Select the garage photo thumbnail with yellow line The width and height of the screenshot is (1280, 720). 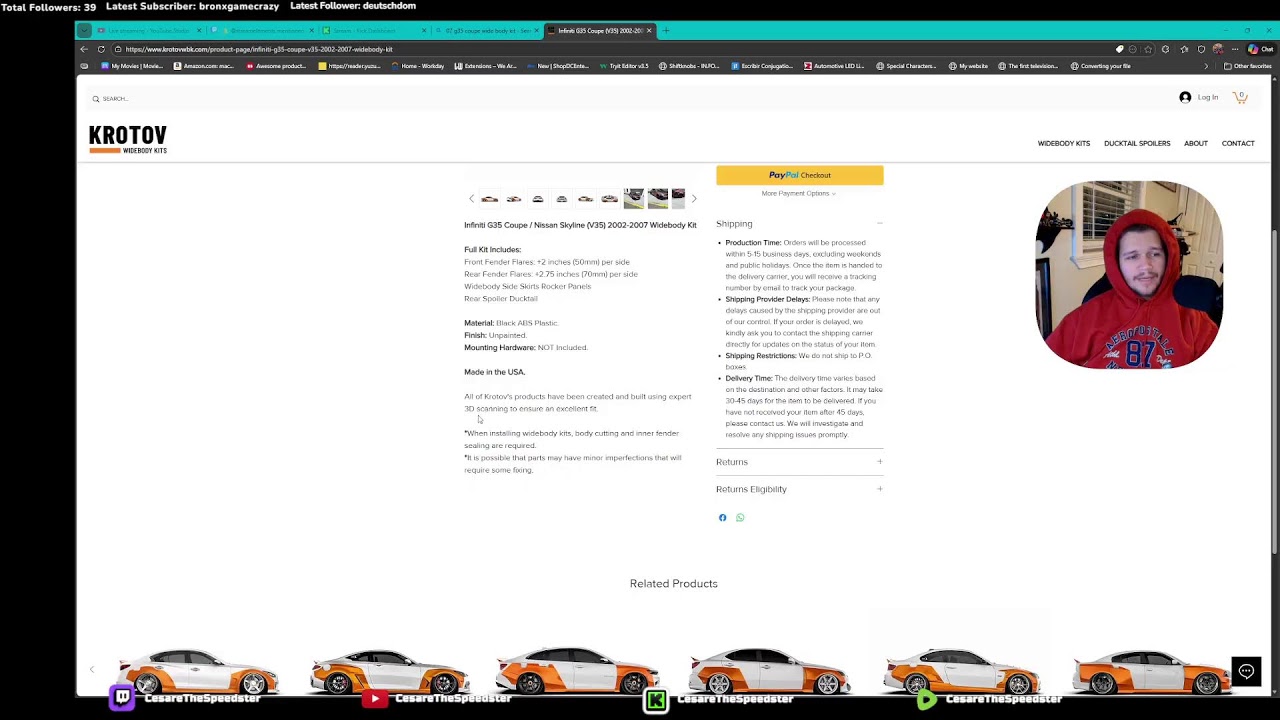click(x=634, y=199)
